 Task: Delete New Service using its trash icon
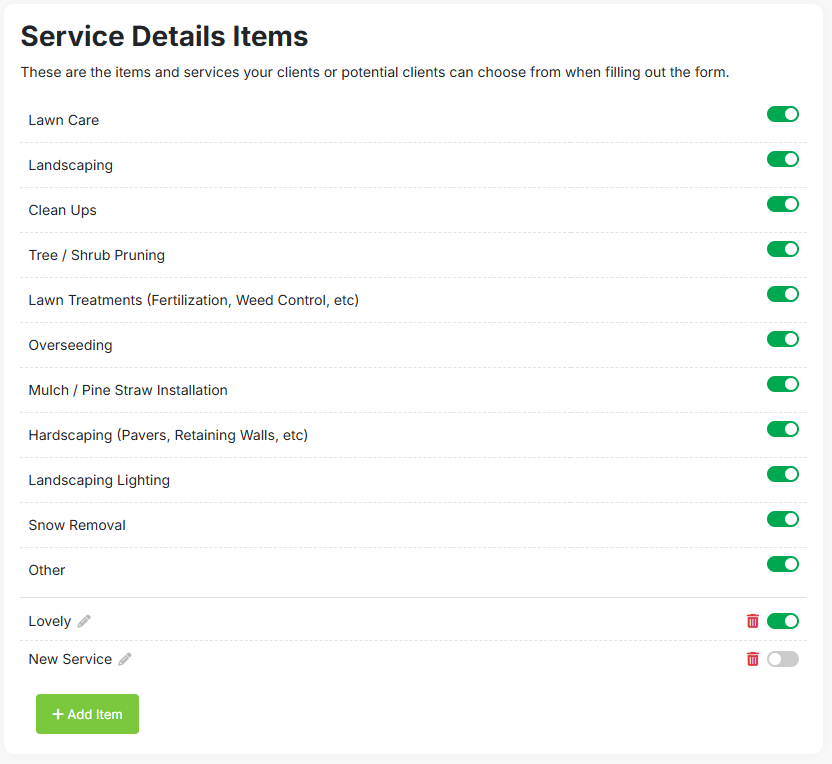(752, 659)
